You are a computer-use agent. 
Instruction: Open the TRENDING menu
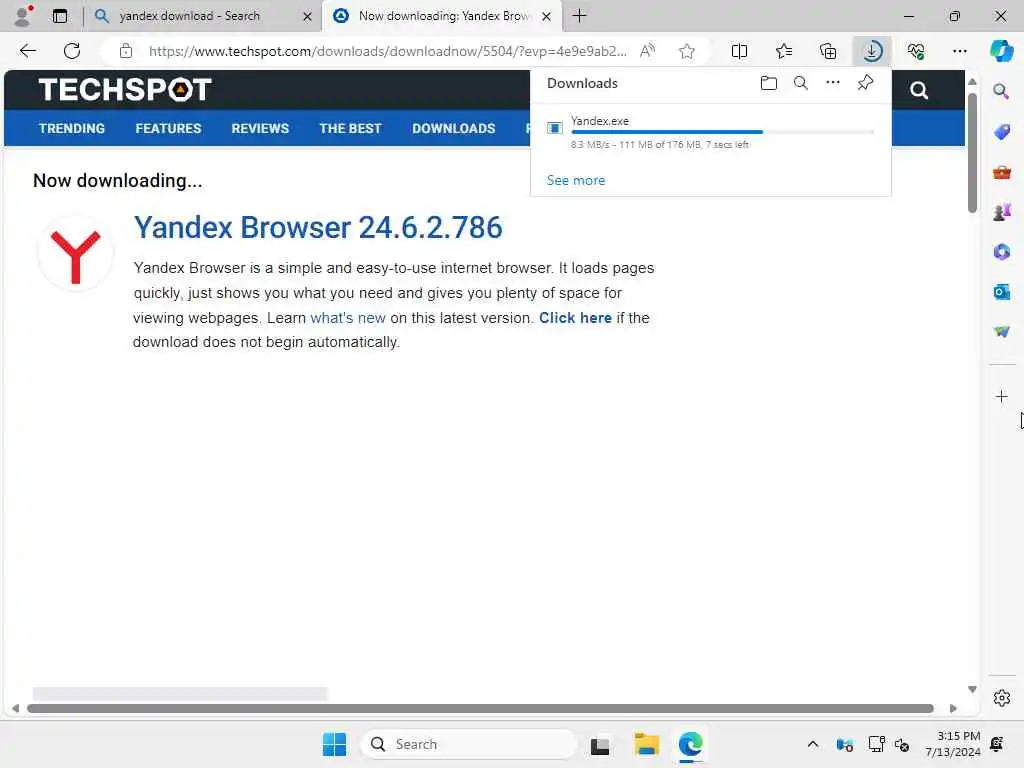pyautogui.click(x=72, y=129)
